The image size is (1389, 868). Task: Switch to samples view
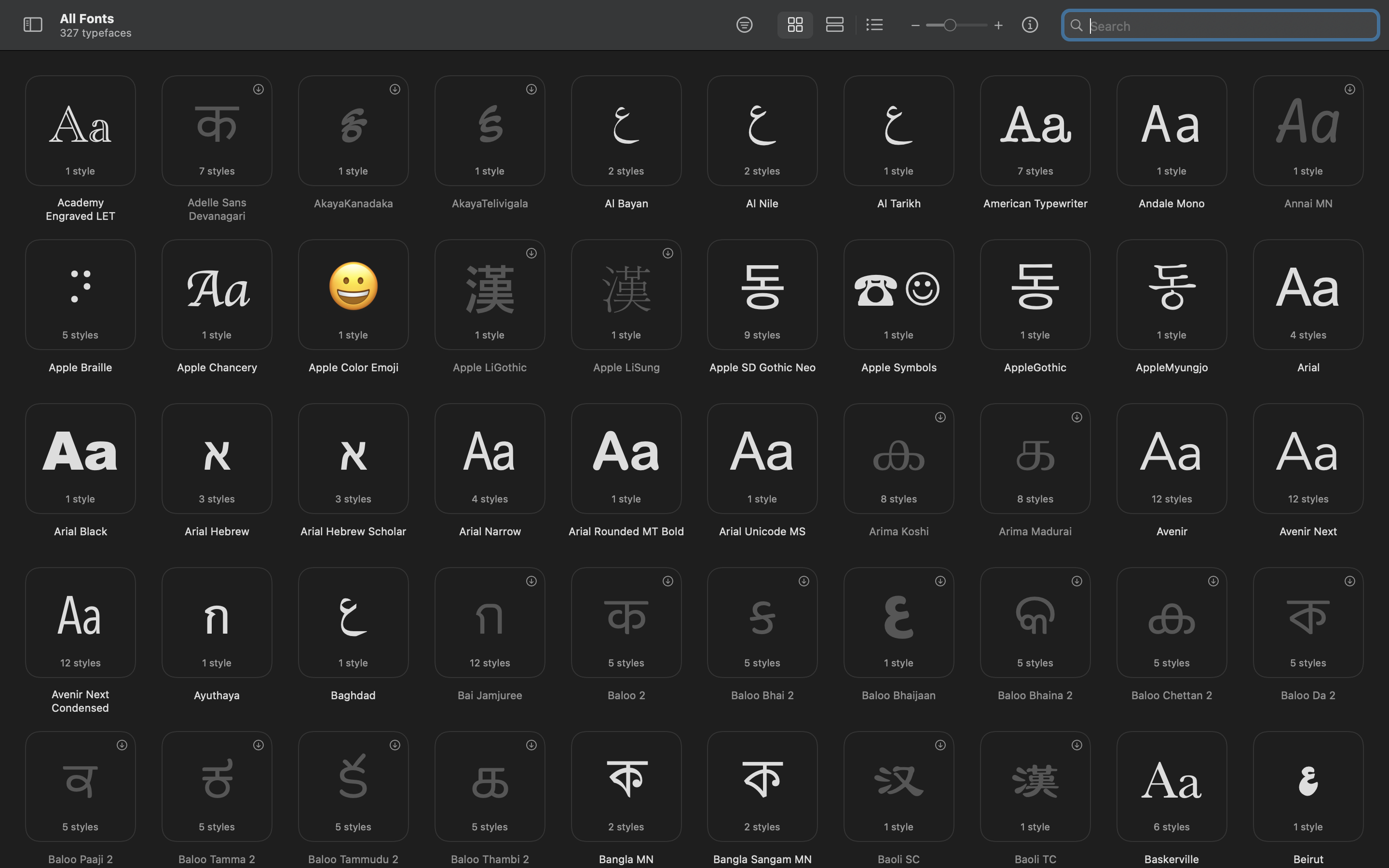pos(834,25)
